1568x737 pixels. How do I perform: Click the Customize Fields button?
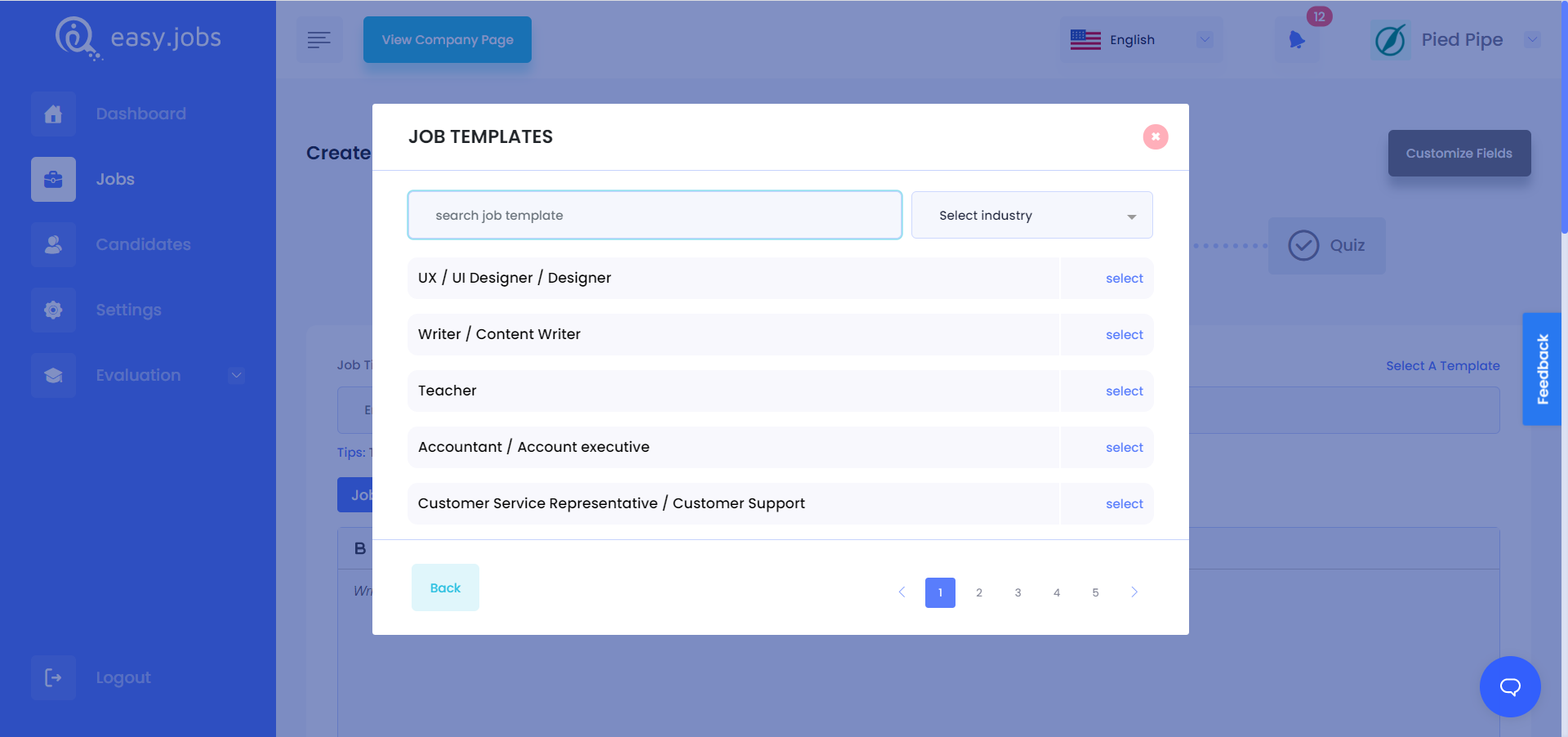[x=1459, y=153]
